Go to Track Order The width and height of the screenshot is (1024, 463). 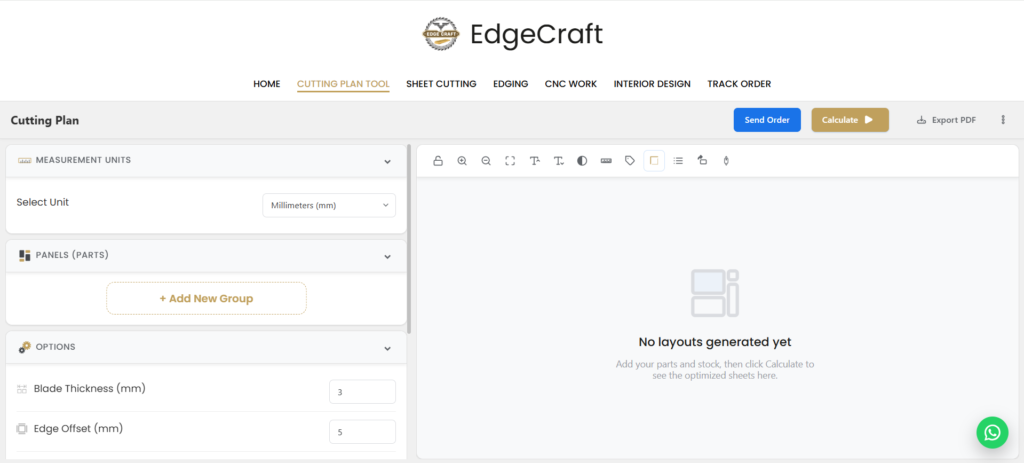[739, 84]
